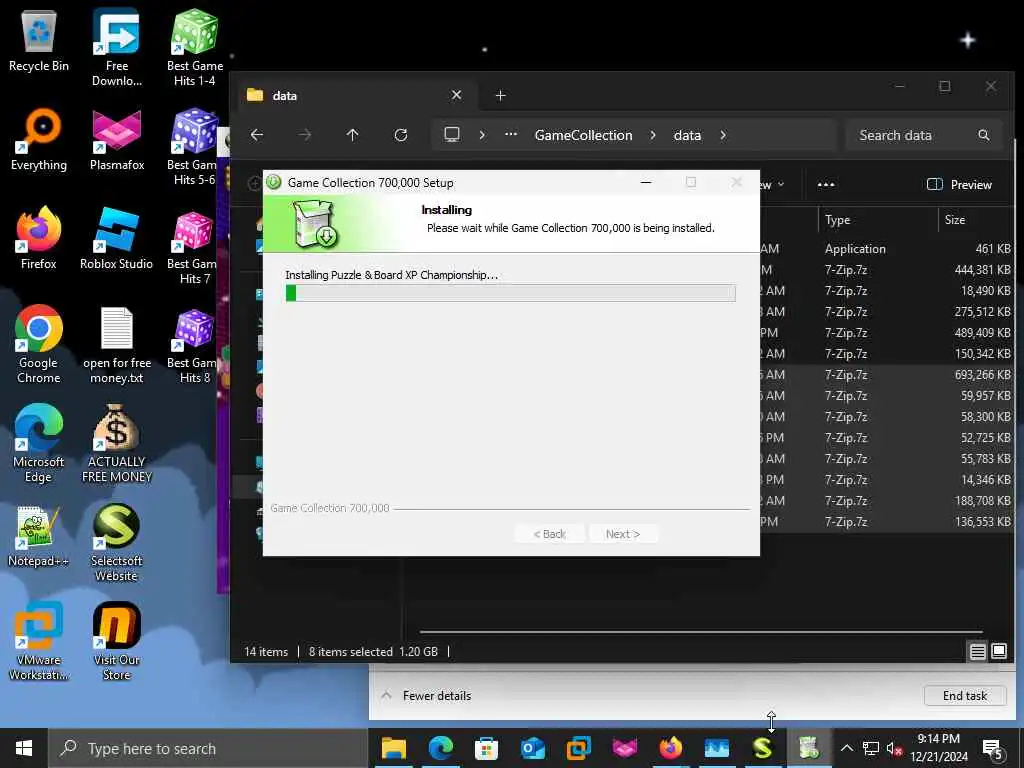Open Best Game Hits 5-6 shortcut
The image size is (1024, 768).
[193, 147]
